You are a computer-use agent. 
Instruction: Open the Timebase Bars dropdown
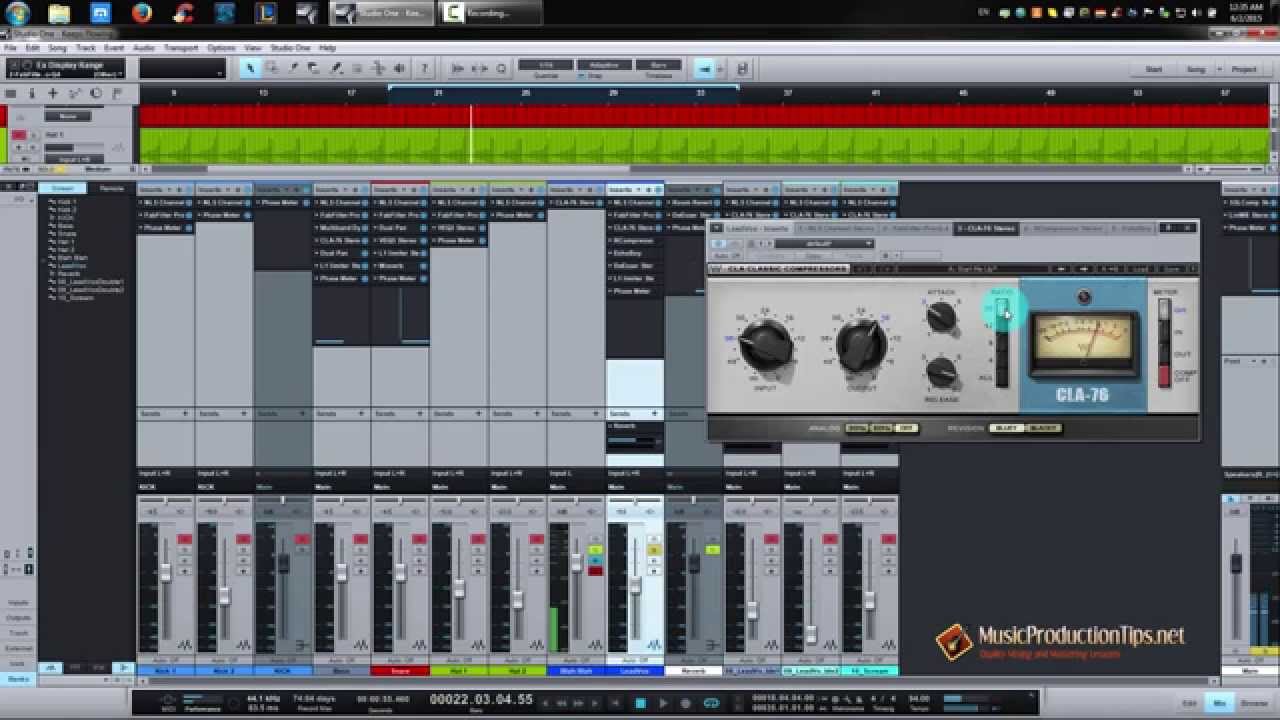658,65
